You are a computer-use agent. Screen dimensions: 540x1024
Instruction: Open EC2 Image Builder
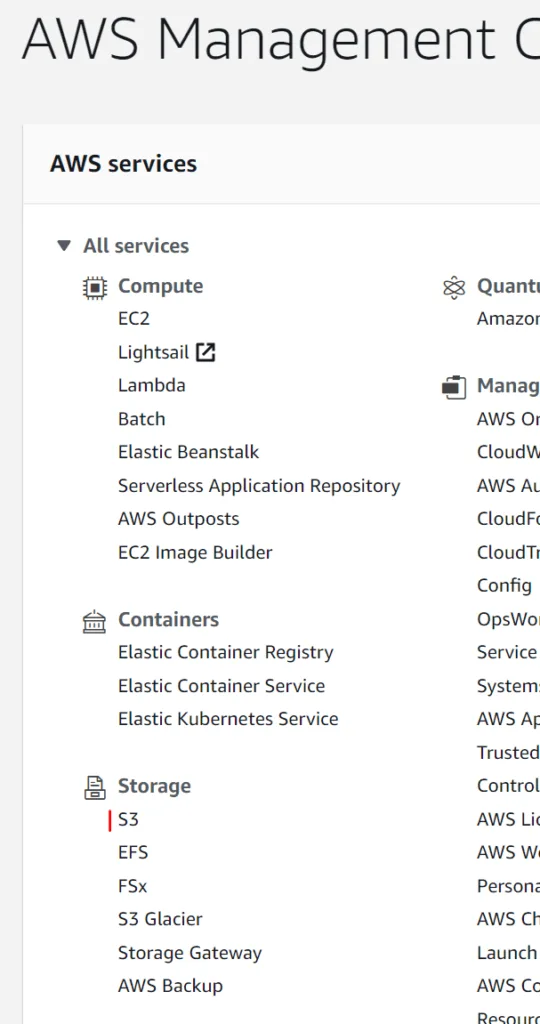[195, 552]
